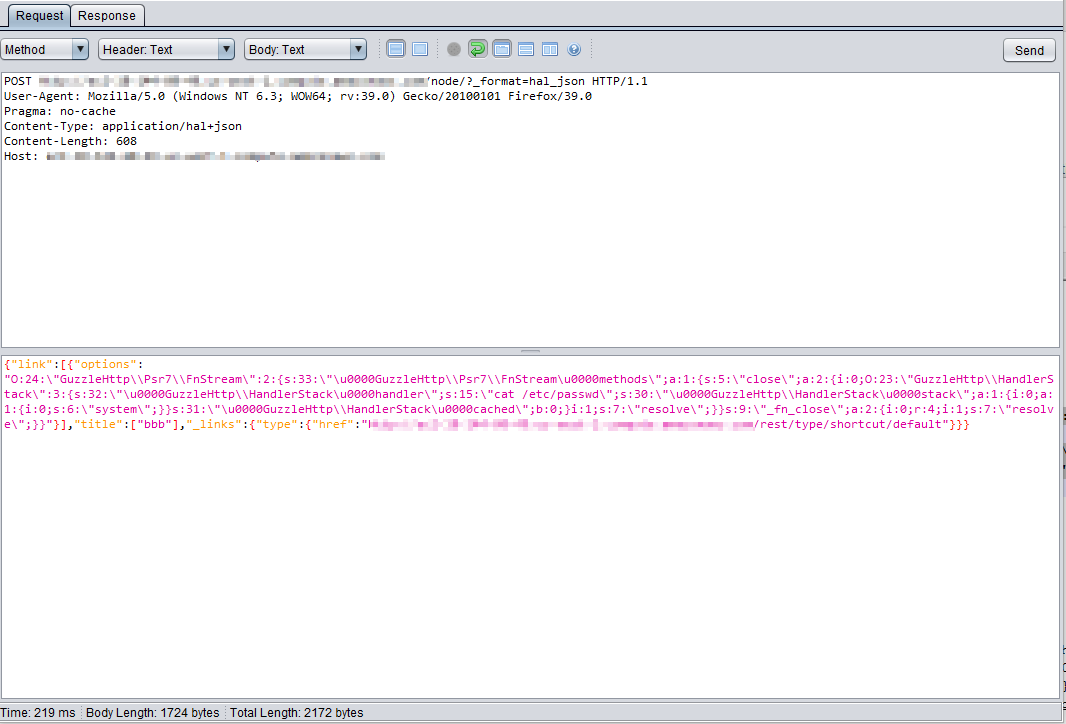Select the side-by-side columns layout icon
The height and width of the screenshot is (724, 1066).
550,49
